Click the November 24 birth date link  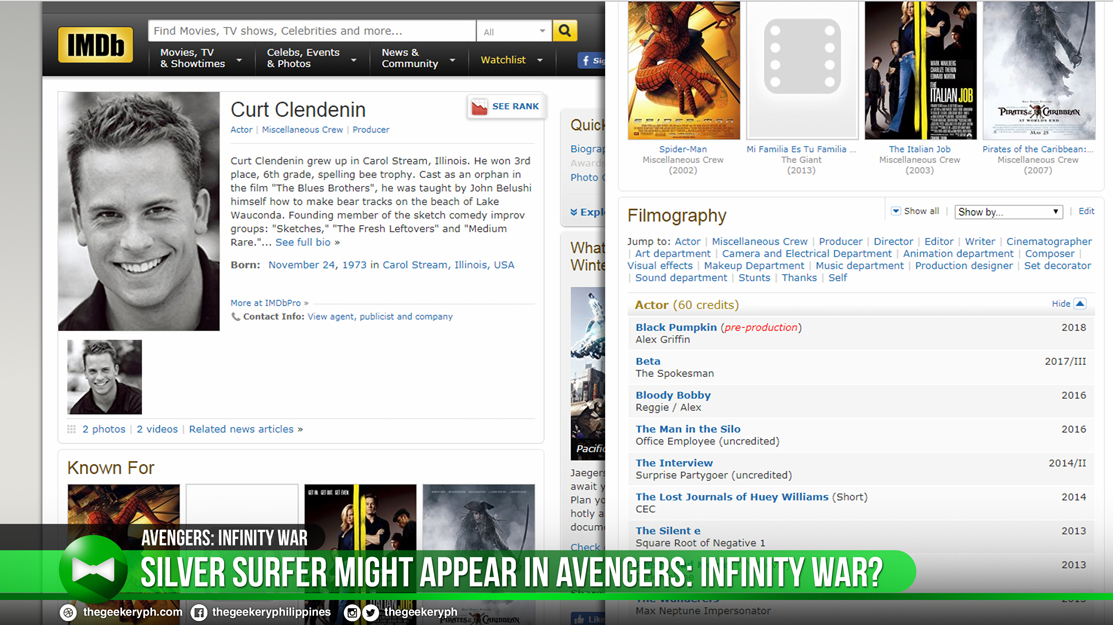tap(317, 265)
